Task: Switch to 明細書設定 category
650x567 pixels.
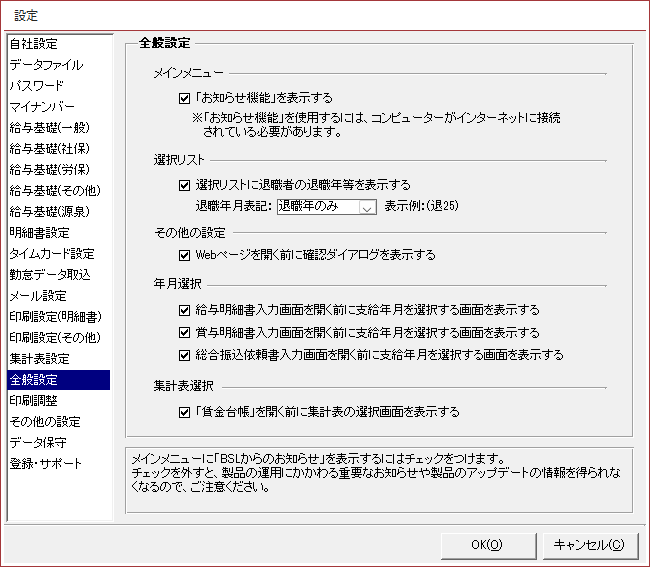Action: tap(39, 233)
